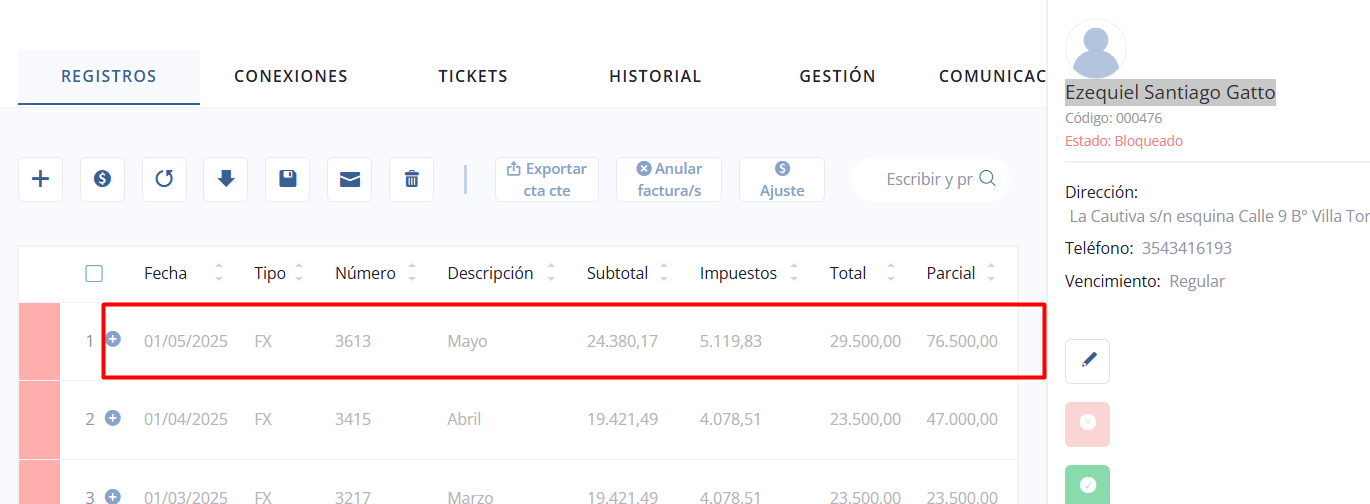This screenshot has height=504, width=1370.
Task: Expand row 2 Abril with plus icon
Action: (113, 418)
